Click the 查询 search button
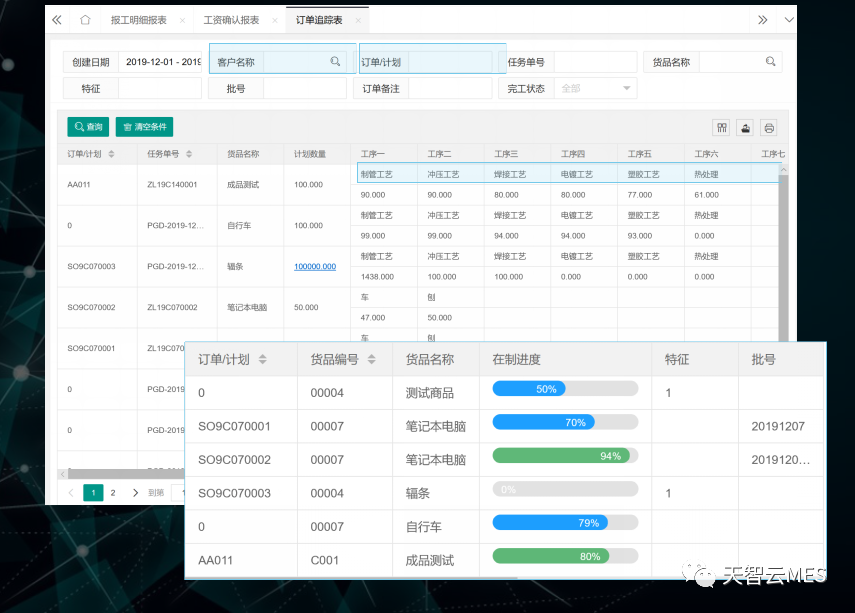 89,127
